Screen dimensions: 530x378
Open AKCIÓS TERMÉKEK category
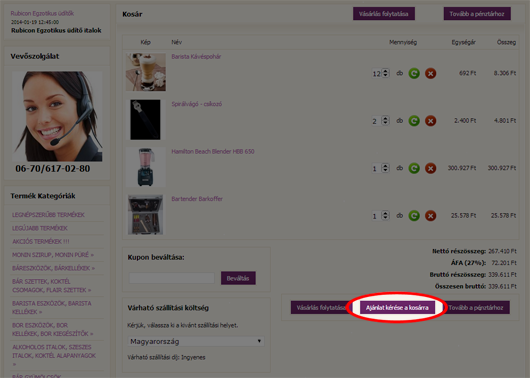tap(41, 241)
